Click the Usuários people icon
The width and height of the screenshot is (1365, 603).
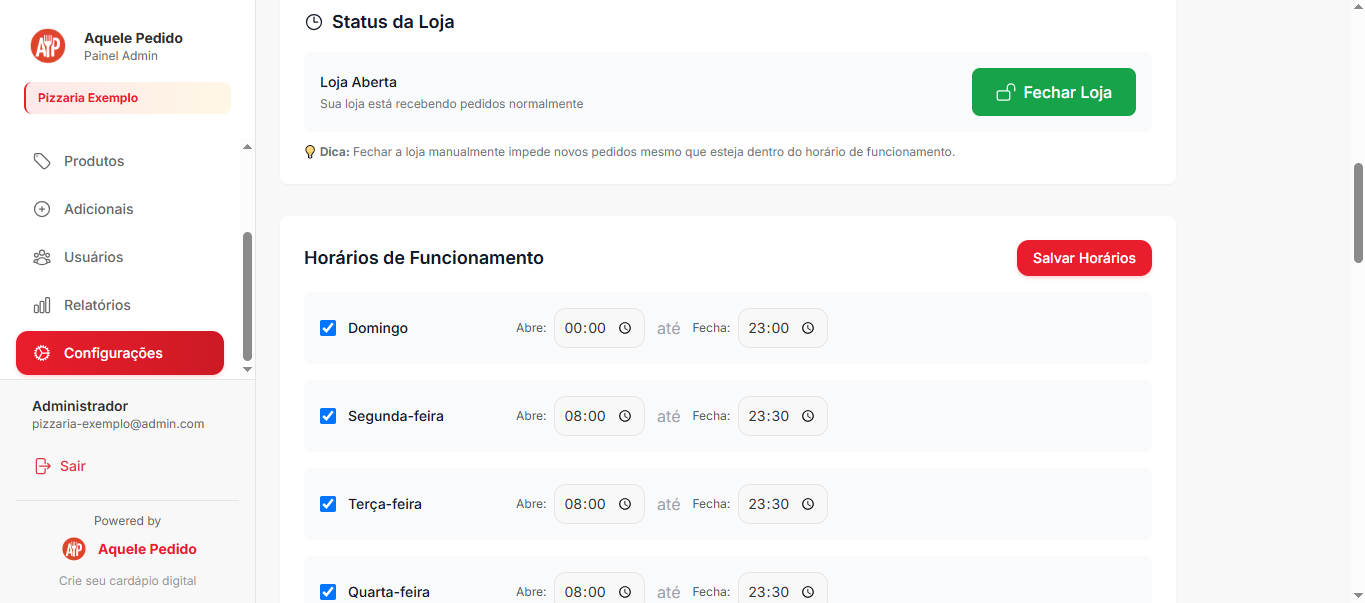[42, 257]
